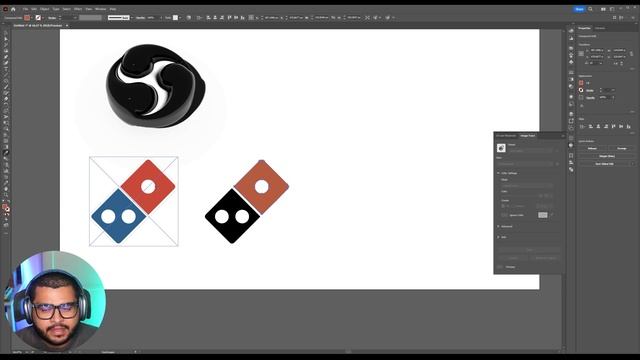Select the black traced domino tile on canvas
The image size is (640, 360).
pyautogui.click(x=232, y=216)
